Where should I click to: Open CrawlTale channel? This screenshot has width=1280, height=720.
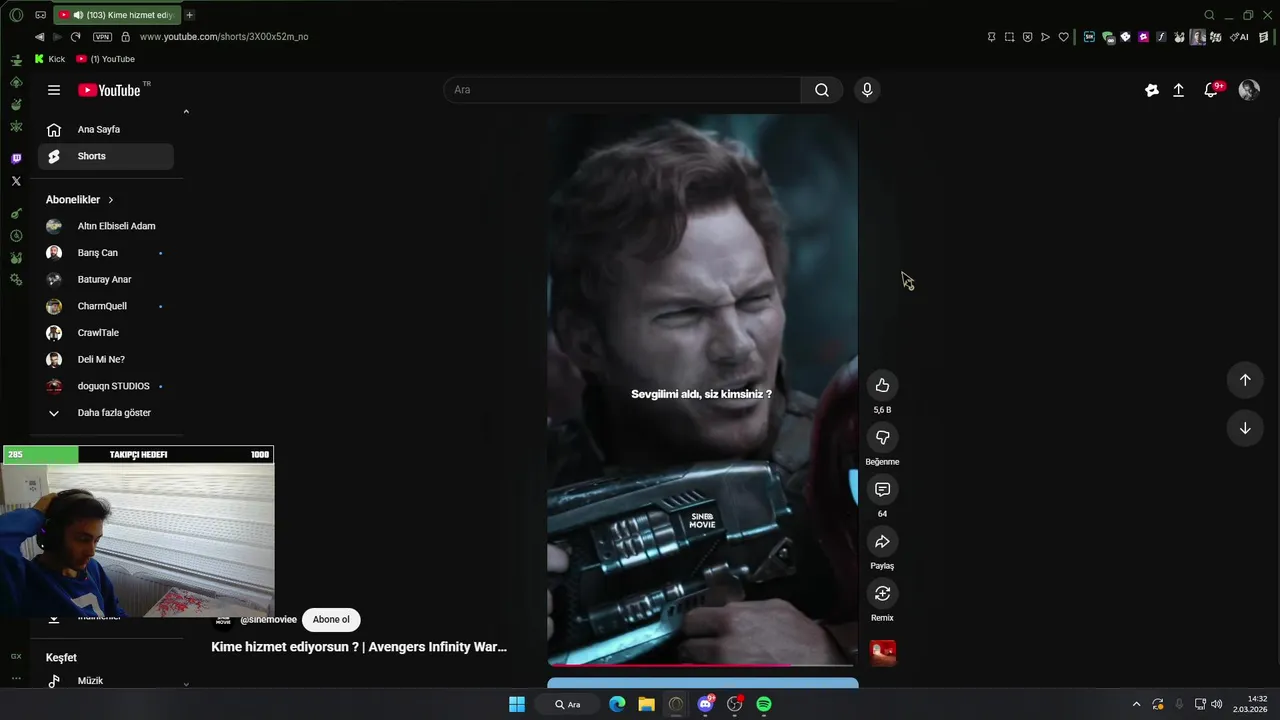pyautogui.click(x=106, y=333)
